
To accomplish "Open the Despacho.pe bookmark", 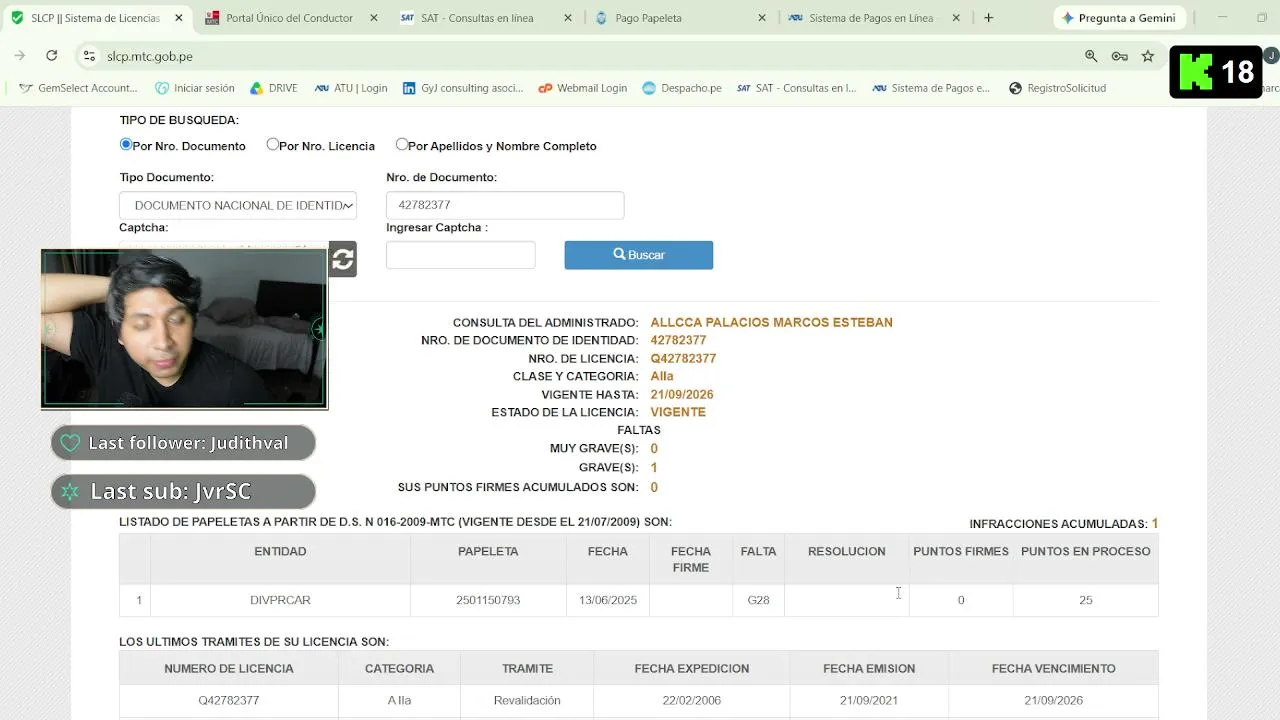I will pos(682,88).
